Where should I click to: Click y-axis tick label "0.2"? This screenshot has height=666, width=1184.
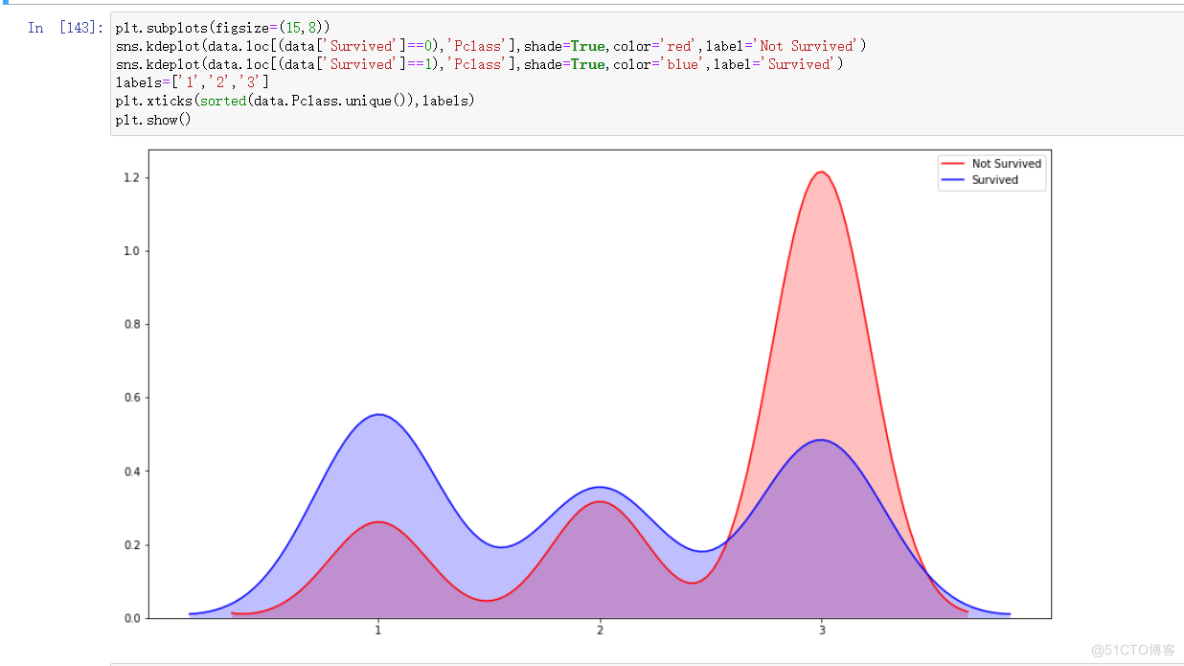131,544
